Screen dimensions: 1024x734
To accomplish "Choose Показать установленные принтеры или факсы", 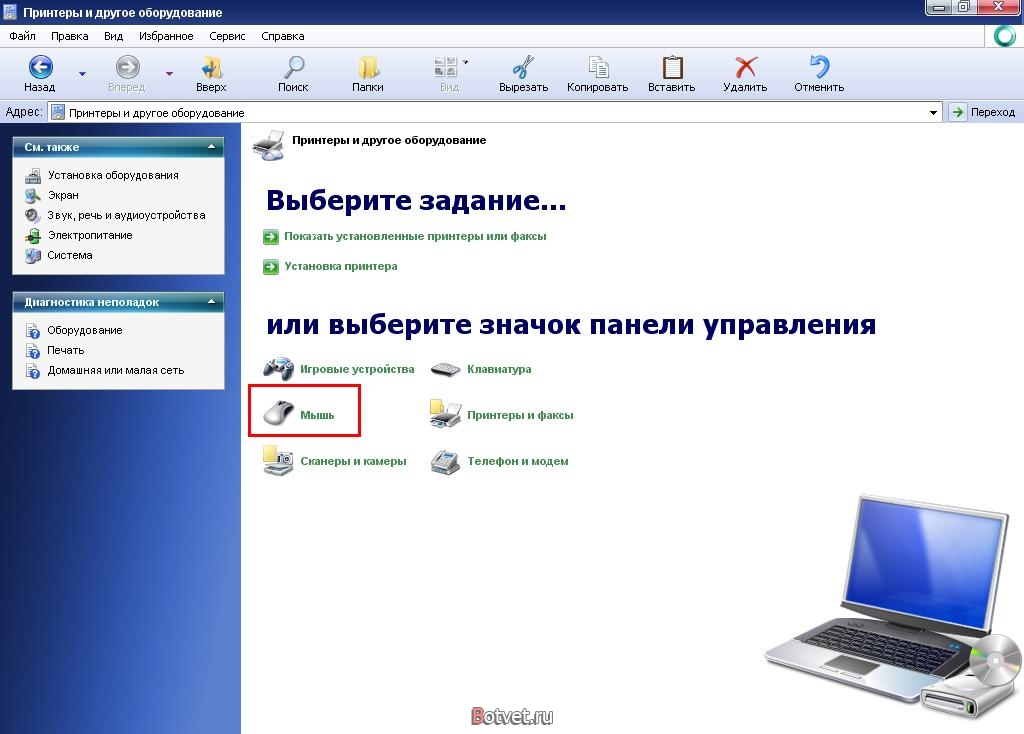I will [415, 236].
